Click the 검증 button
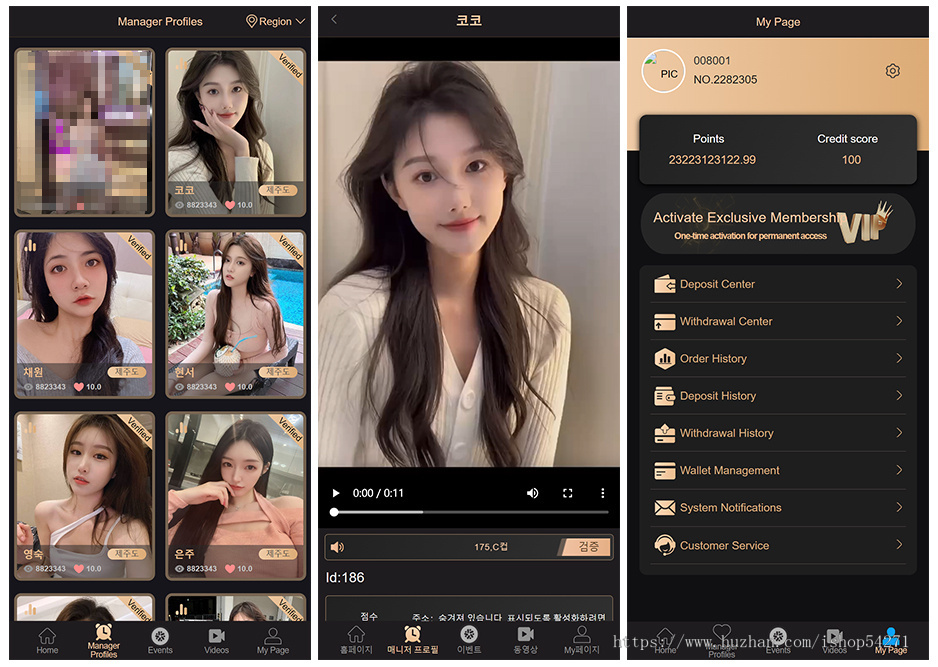 pyautogui.click(x=587, y=547)
